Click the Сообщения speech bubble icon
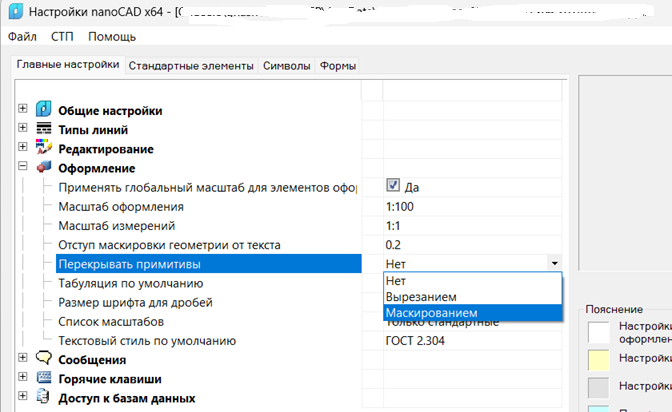Viewport: 672px width, 412px height. 43,358
